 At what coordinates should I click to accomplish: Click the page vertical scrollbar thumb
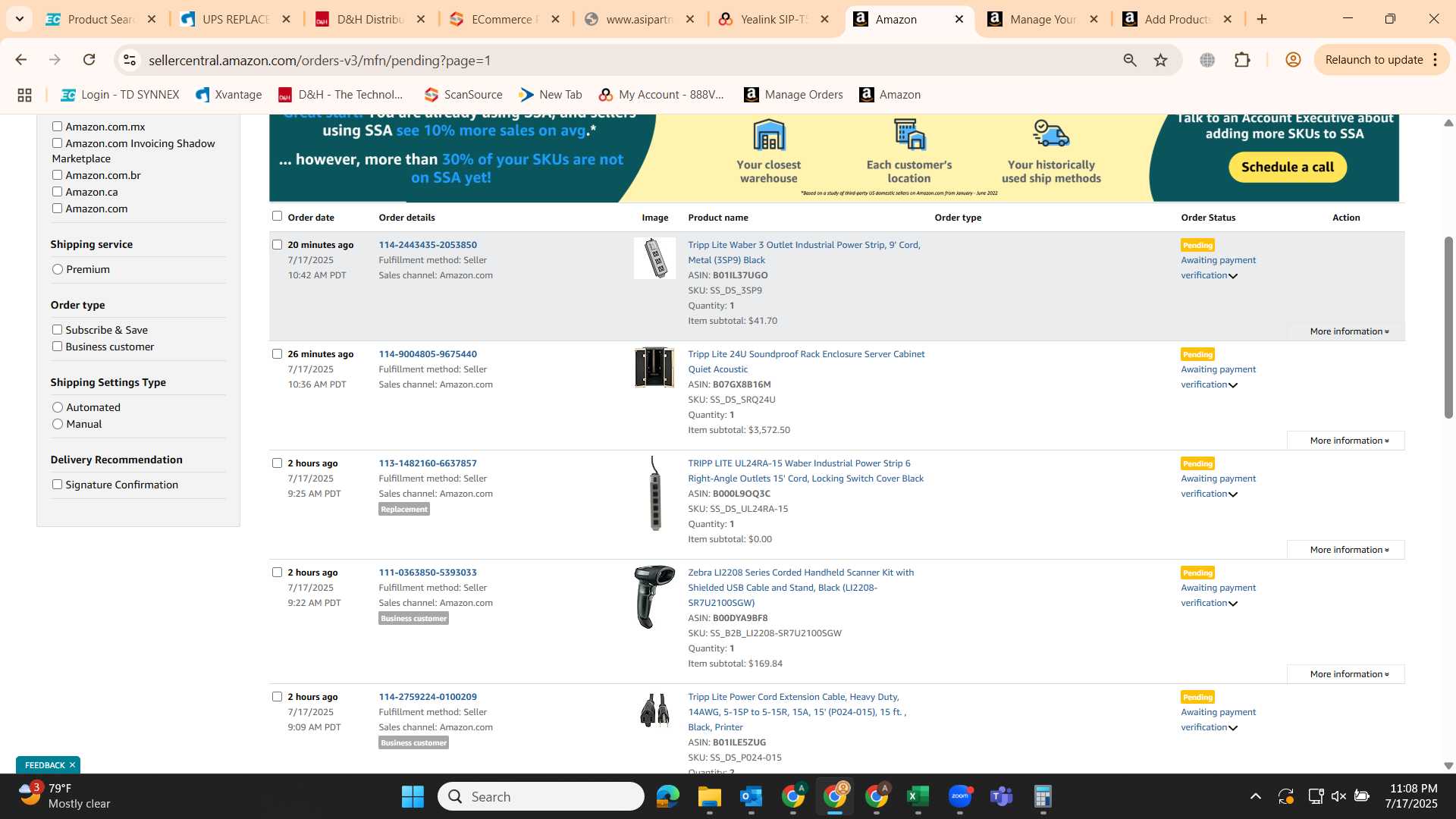coord(1448,328)
